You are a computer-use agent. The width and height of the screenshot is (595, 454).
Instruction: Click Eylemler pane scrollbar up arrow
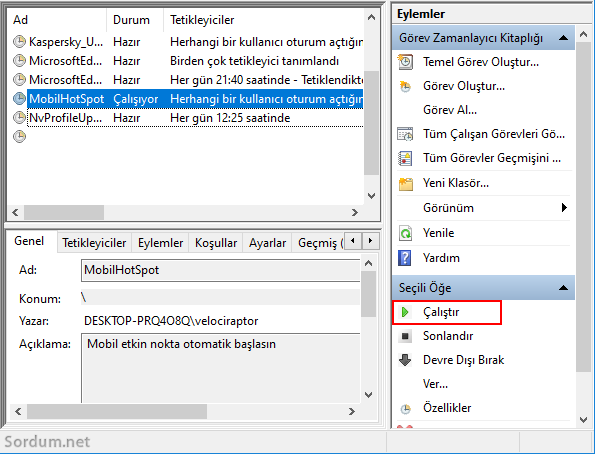[x=584, y=35]
